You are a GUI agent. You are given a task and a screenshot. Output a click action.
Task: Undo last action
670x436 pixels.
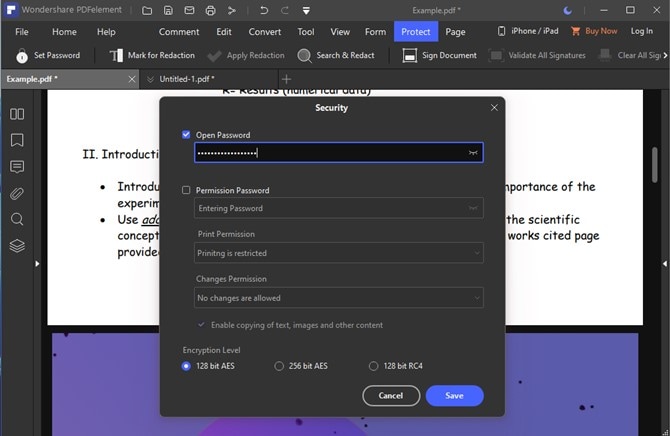(264, 10)
